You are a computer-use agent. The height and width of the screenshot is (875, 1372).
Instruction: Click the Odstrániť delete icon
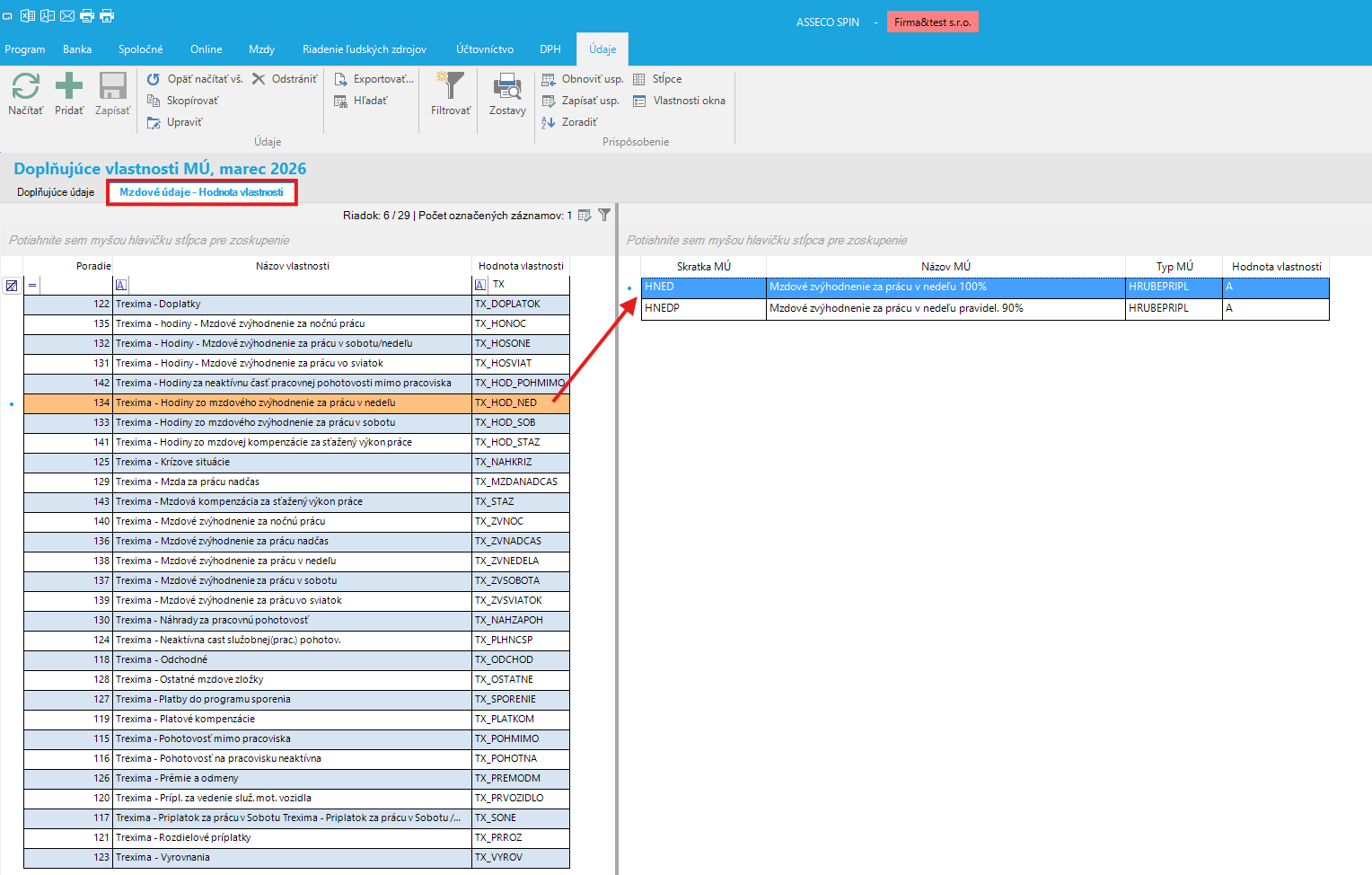tap(259, 79)
